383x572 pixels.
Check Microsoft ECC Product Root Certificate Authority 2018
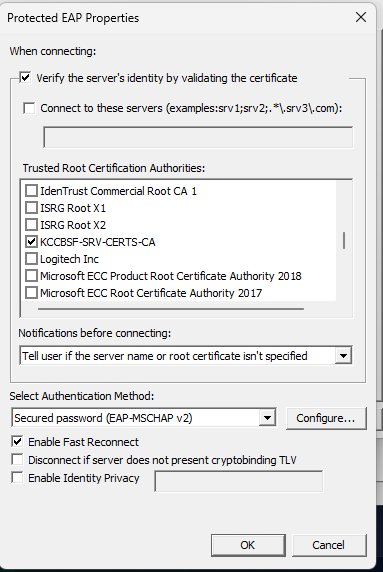(31, 276)
